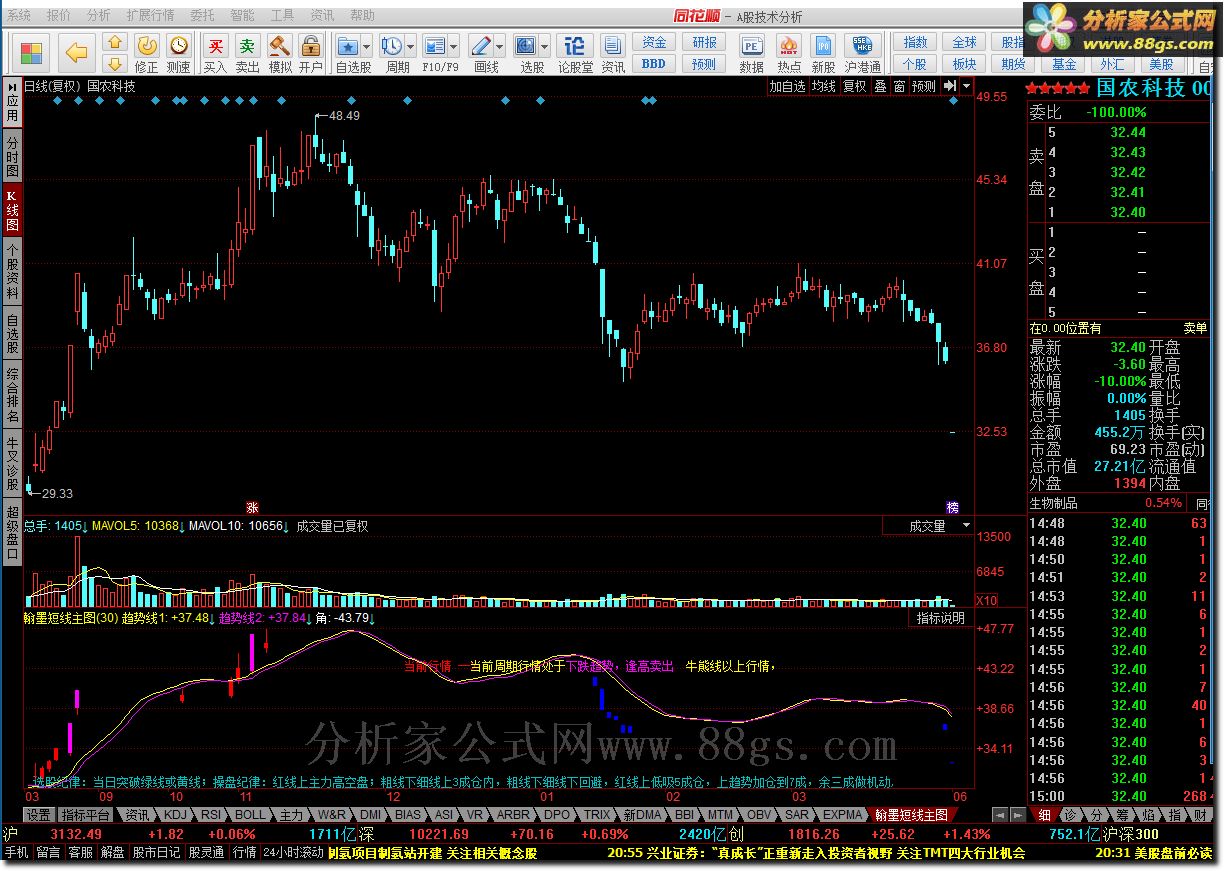Click the 资金 button
1225x871 pixels.
click(654, 43)
